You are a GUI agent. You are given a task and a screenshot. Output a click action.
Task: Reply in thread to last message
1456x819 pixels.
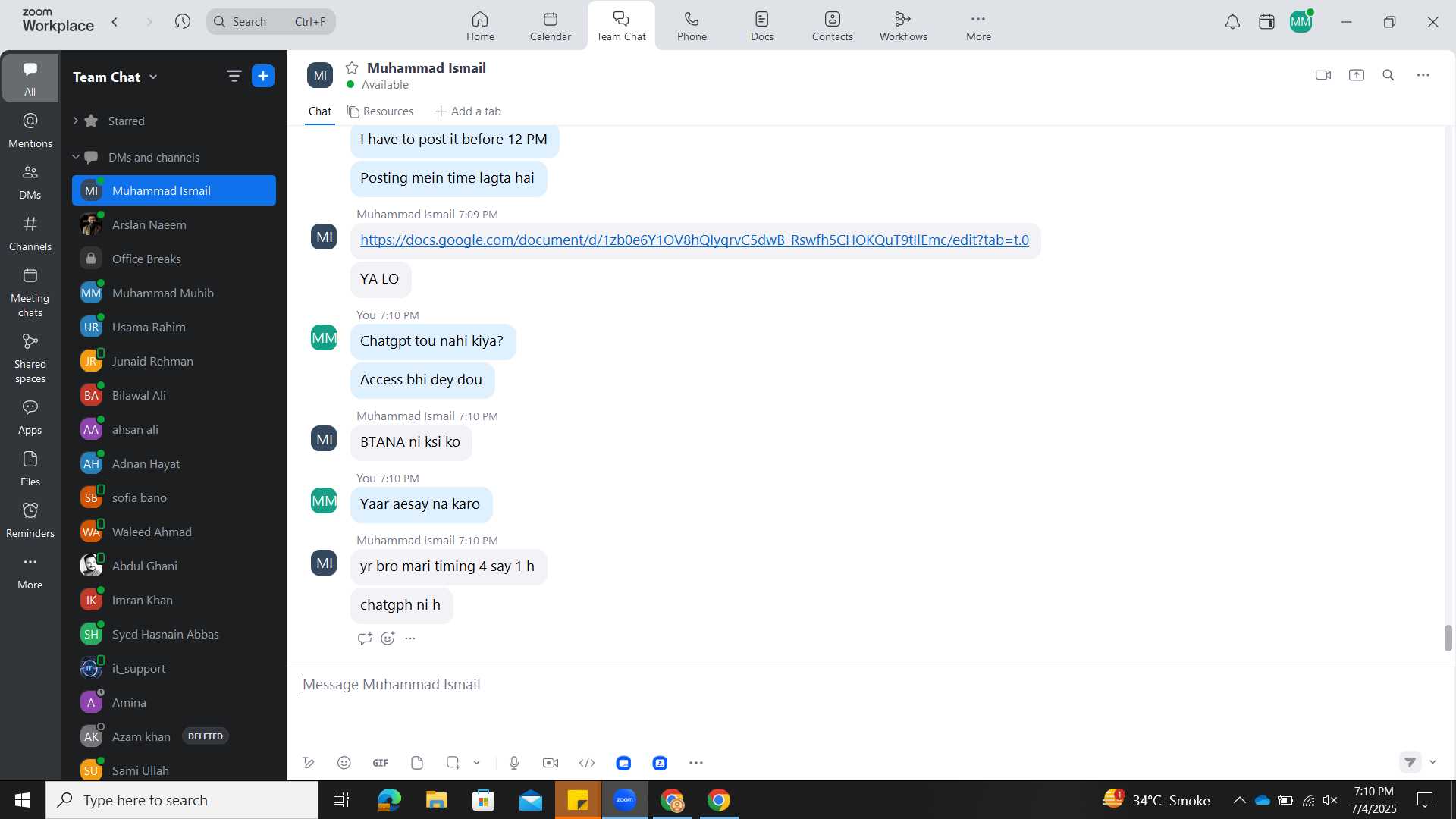pyautogui.click(x=365, y=639)
